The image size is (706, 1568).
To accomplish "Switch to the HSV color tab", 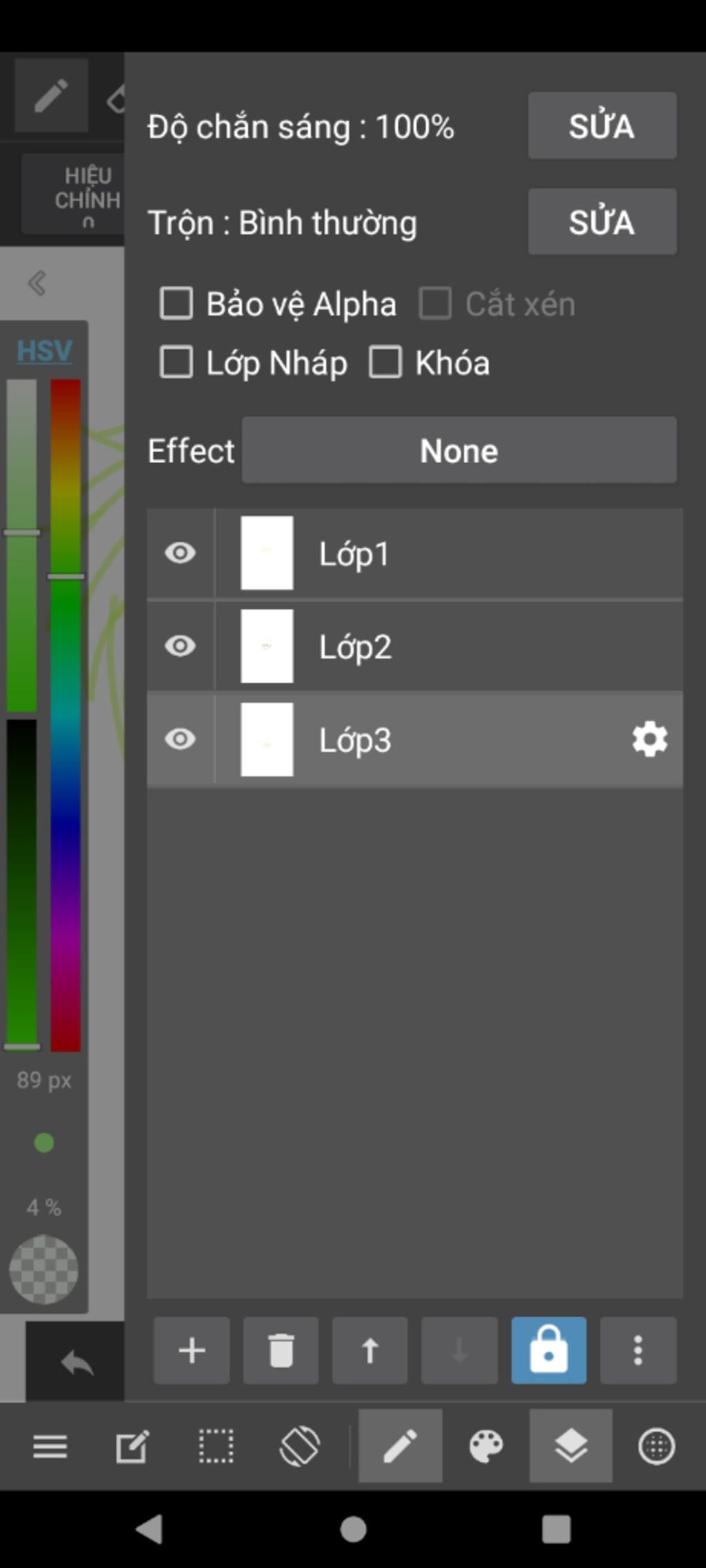I will [x=44, y=351].
